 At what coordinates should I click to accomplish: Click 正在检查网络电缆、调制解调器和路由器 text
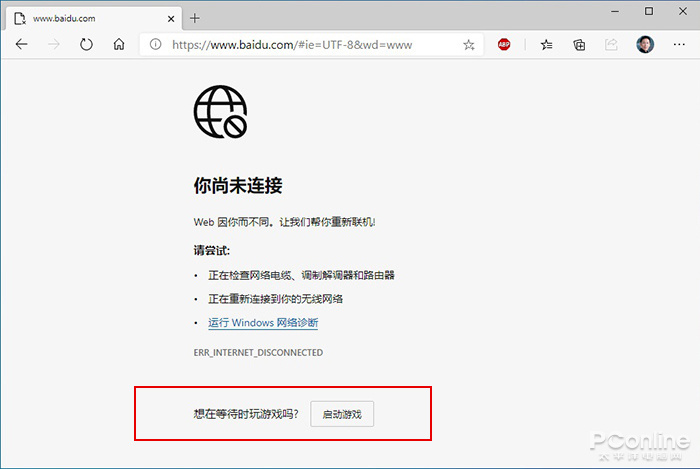(x=301, y=275)
